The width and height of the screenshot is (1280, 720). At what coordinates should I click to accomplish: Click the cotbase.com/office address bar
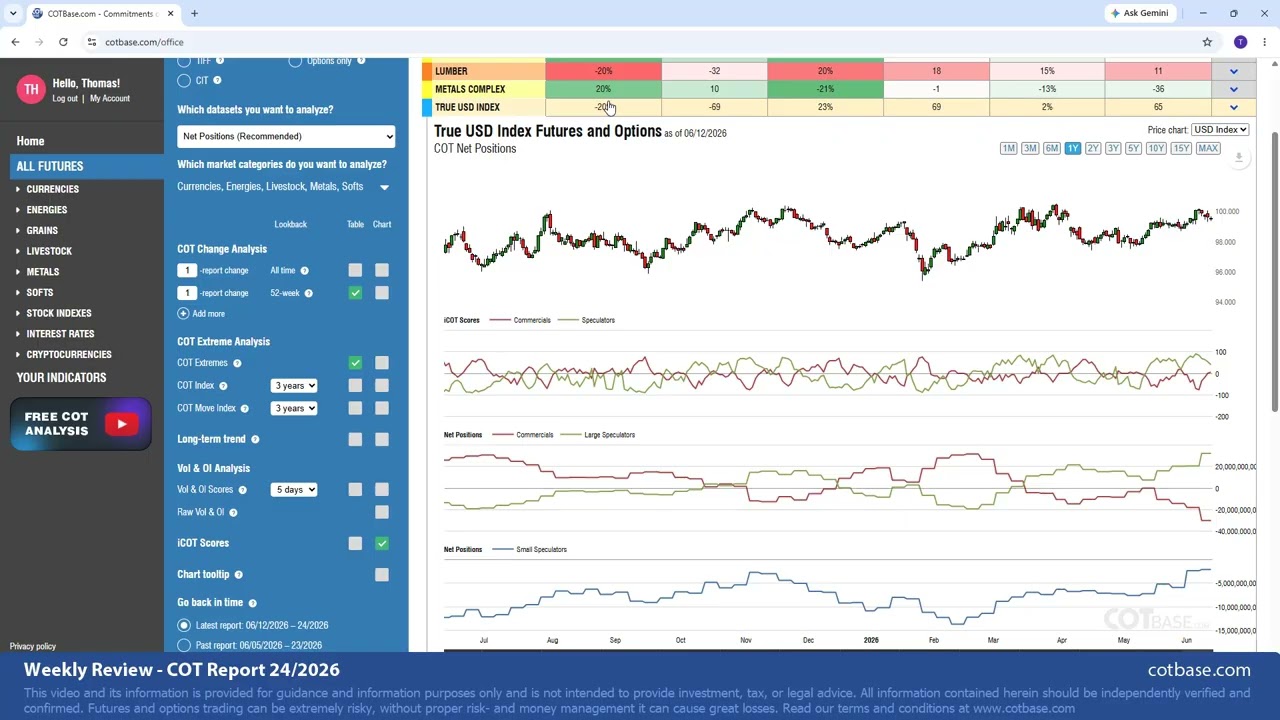click(x=640, y=42)
